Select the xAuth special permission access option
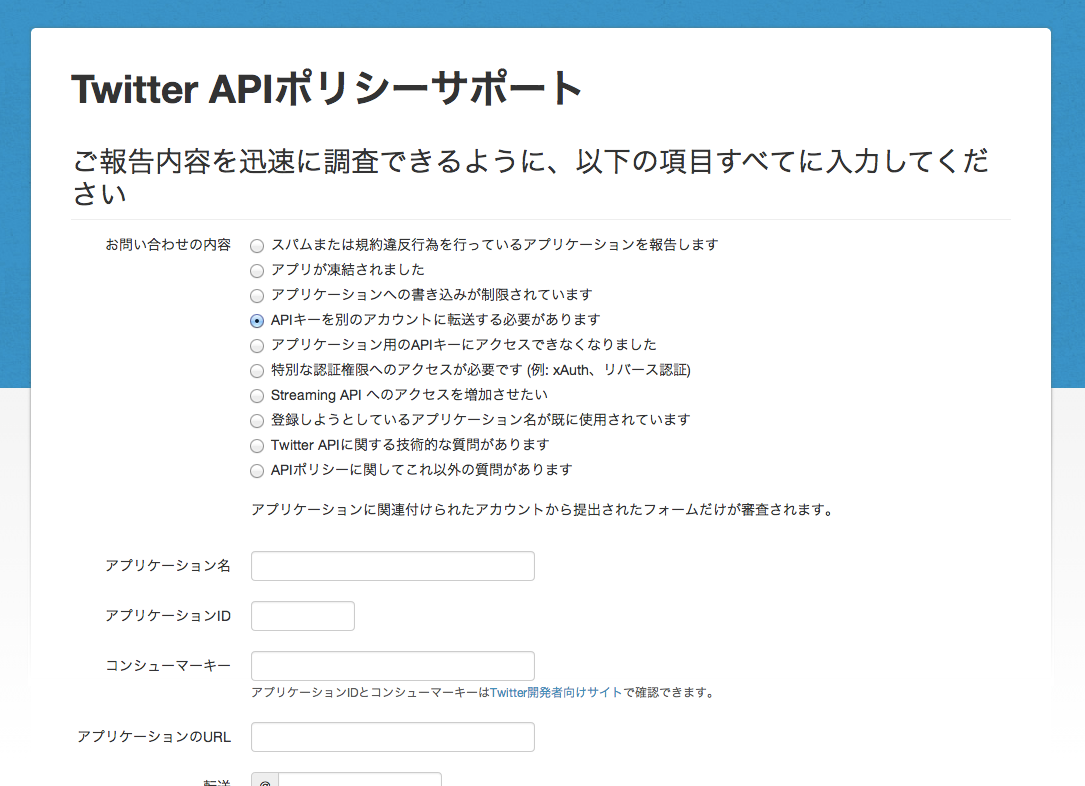The height and width of the screenshot is (786, 1085). tap(257, 371)
